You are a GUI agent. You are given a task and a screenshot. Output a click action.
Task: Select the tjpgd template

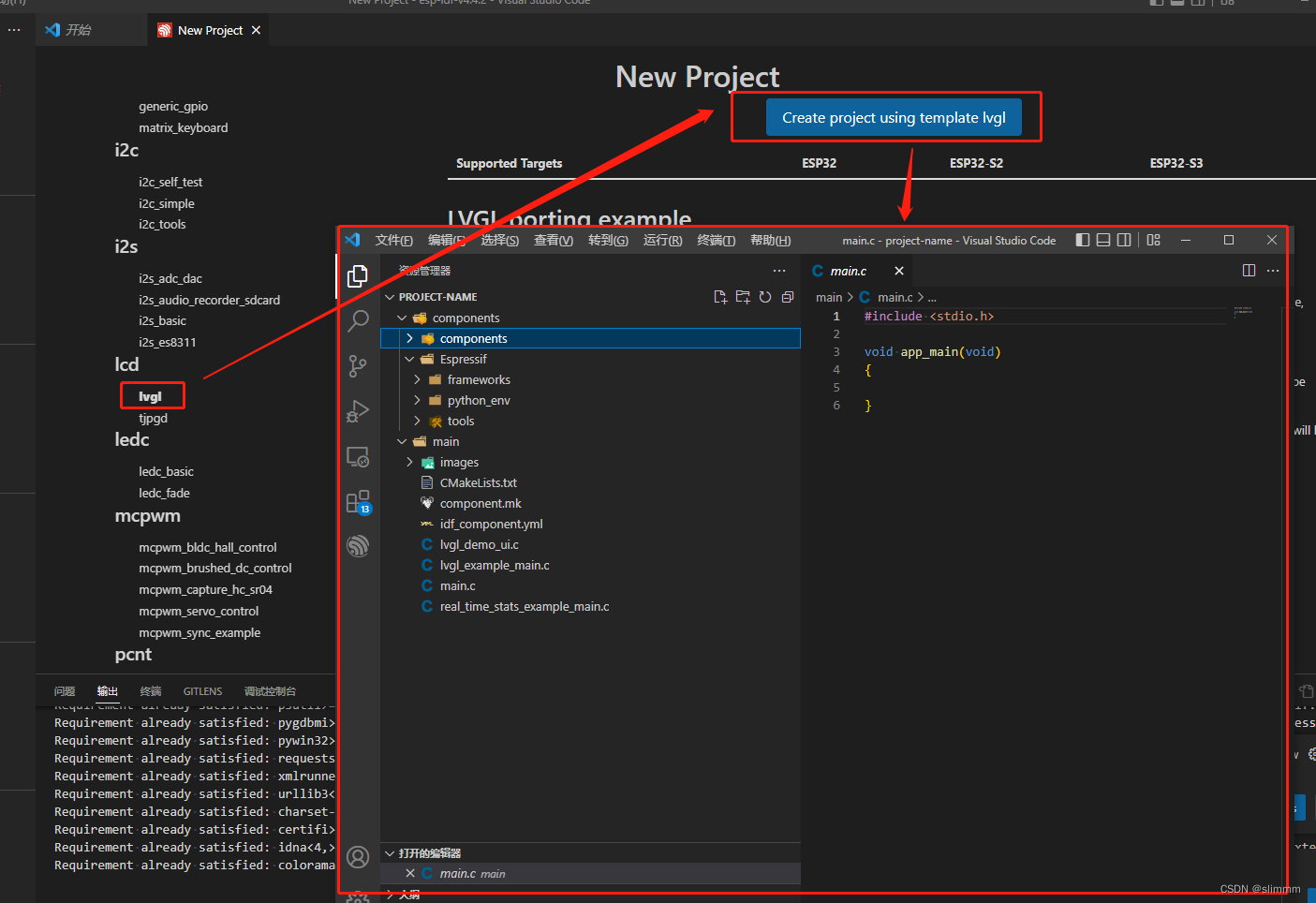click(x=154, y=418)
